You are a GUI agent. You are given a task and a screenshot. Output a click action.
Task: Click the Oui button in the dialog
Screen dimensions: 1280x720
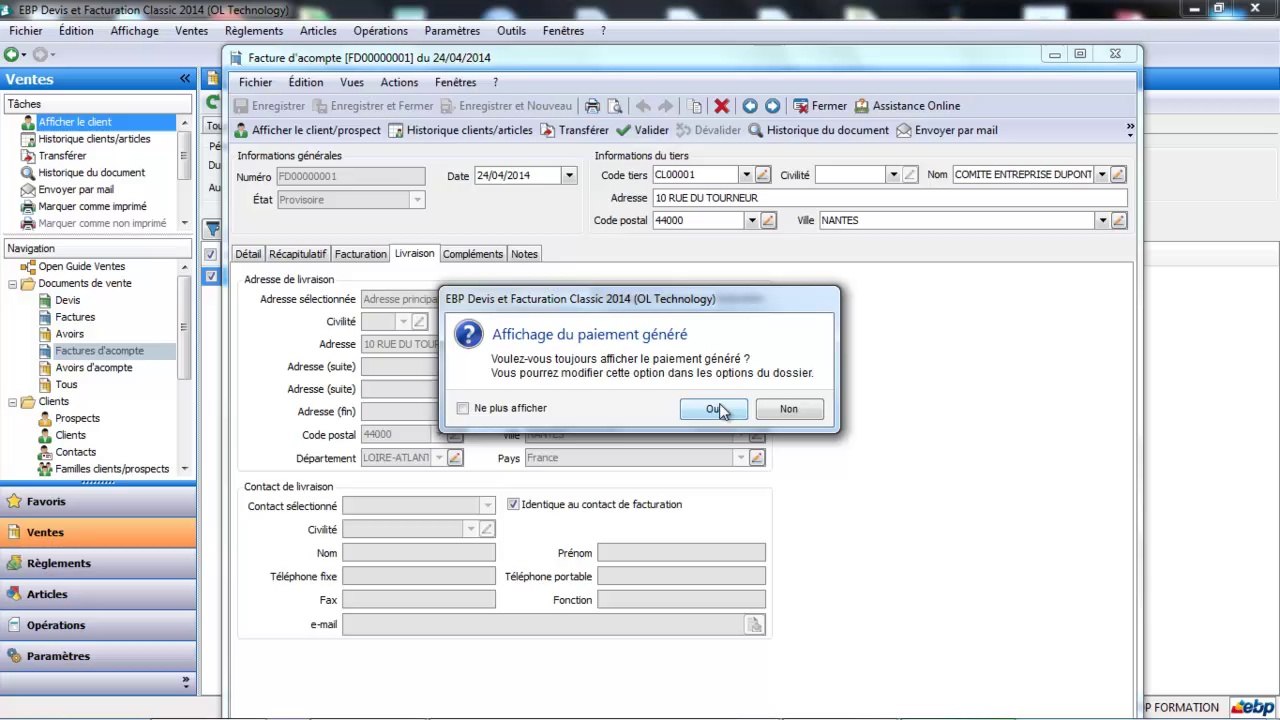click(713, 409)
